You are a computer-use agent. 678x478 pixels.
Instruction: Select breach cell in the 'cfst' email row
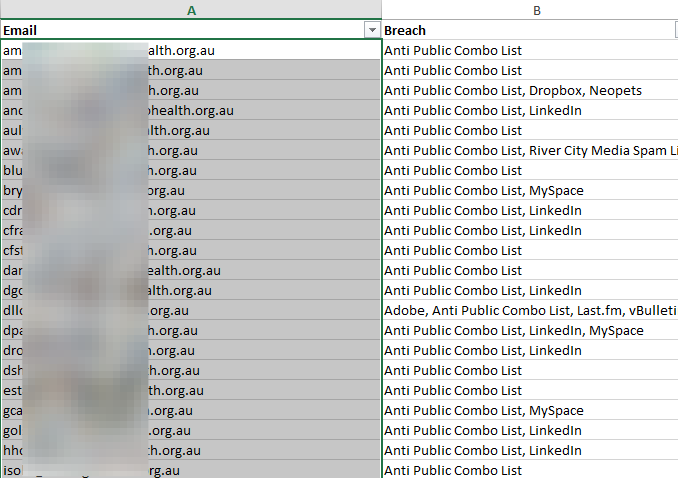point(530,250)
